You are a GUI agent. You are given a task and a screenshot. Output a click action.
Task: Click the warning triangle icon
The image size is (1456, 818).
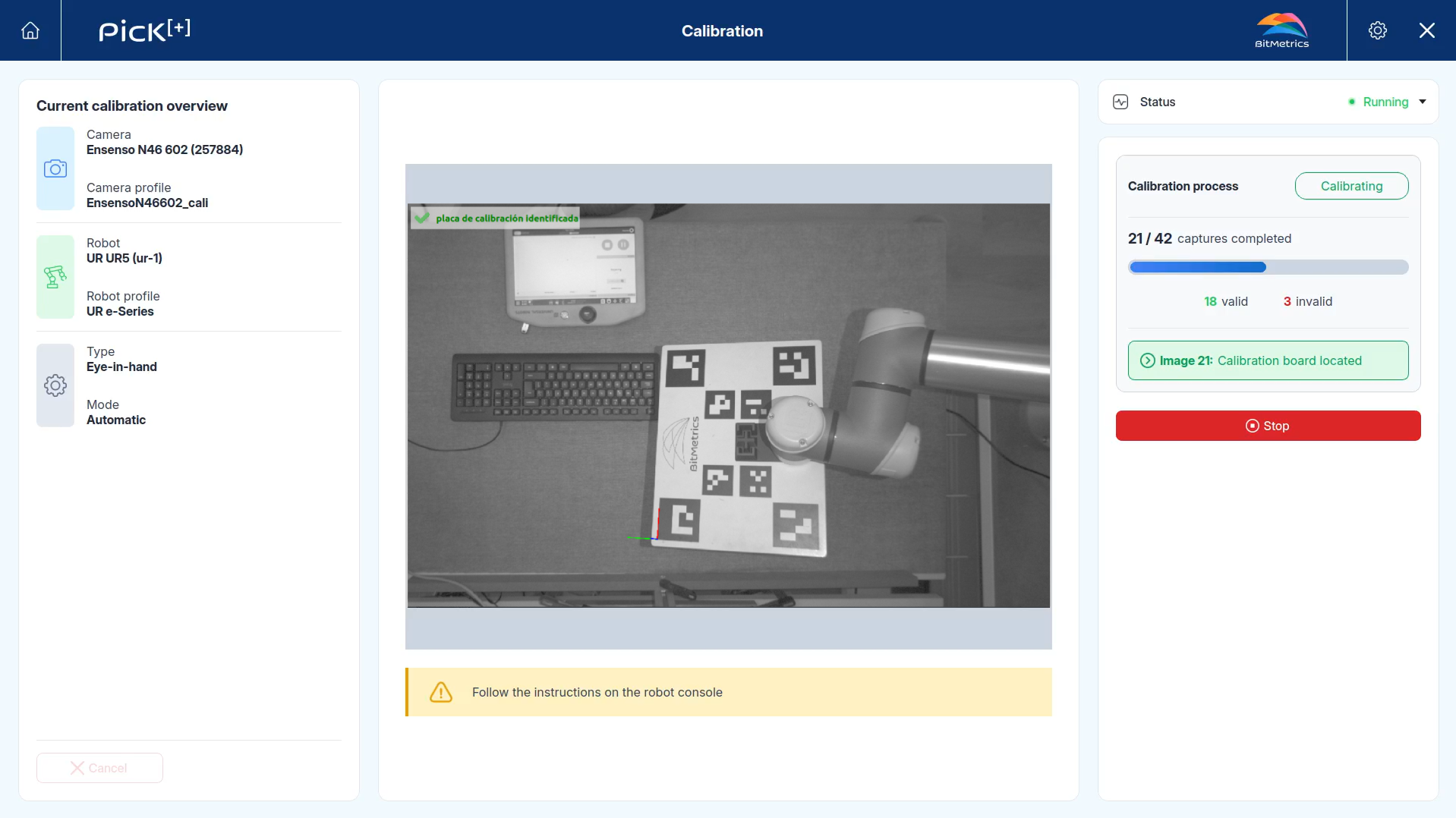tap(441, 692)
